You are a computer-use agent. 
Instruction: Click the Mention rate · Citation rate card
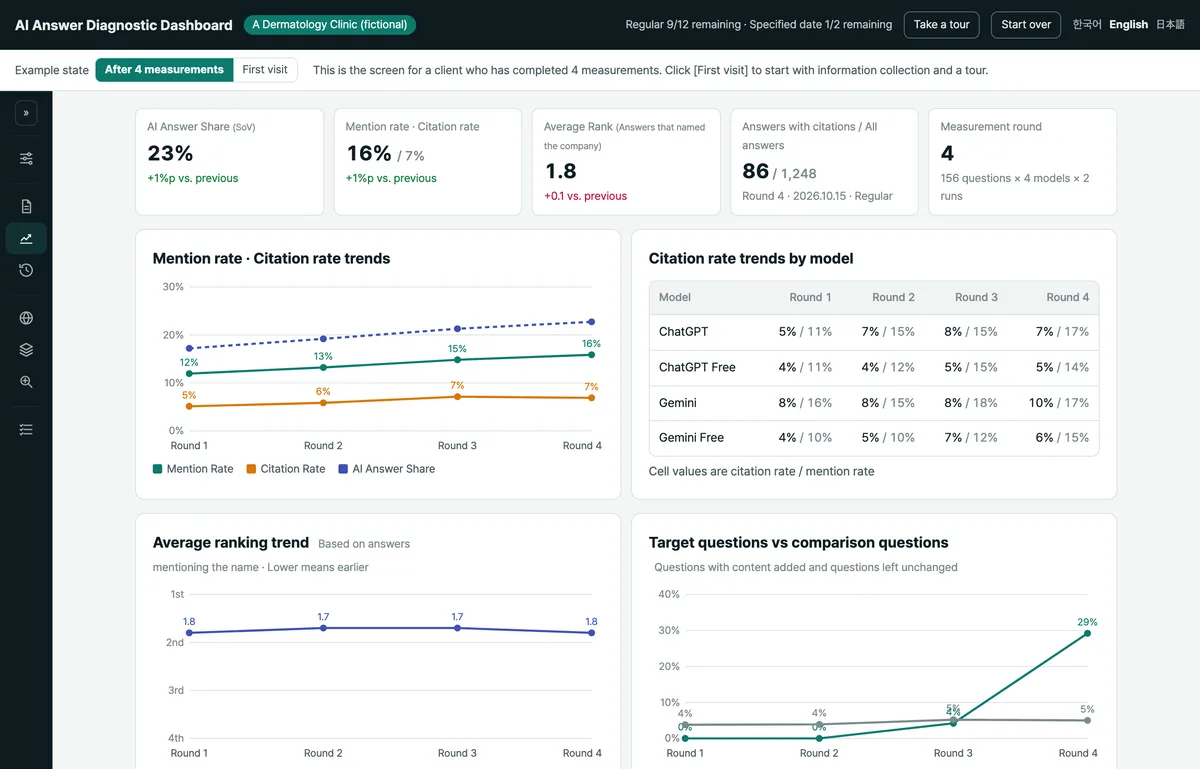click(428, 162)
